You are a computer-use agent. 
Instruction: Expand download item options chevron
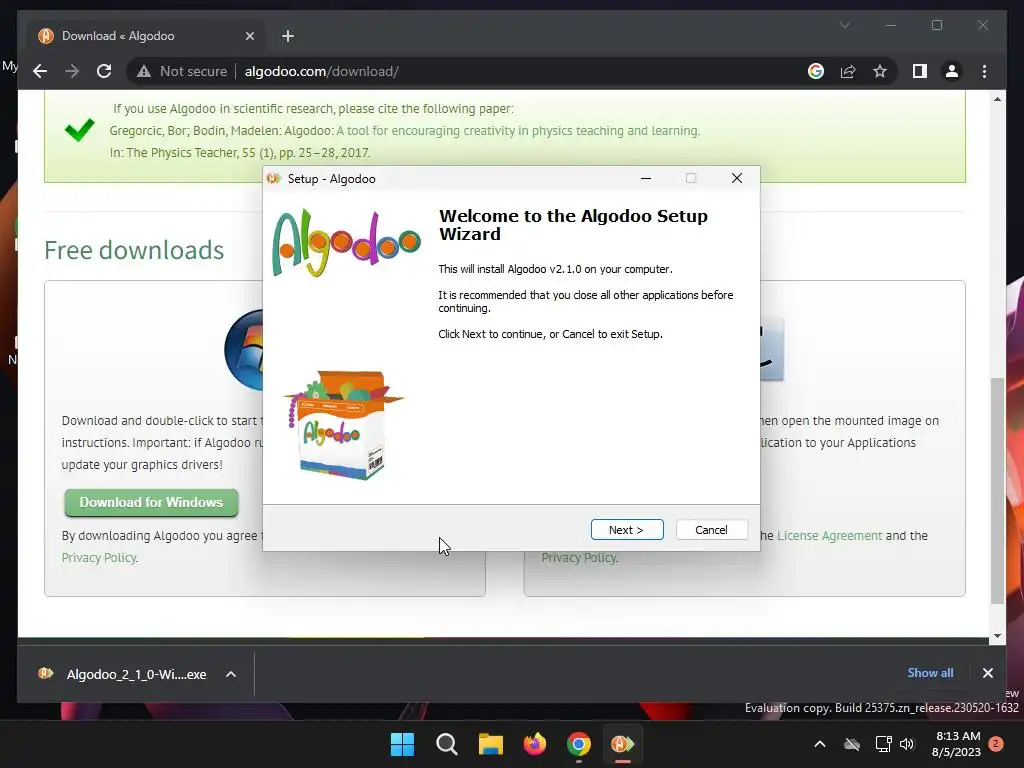tap(231, 675)
